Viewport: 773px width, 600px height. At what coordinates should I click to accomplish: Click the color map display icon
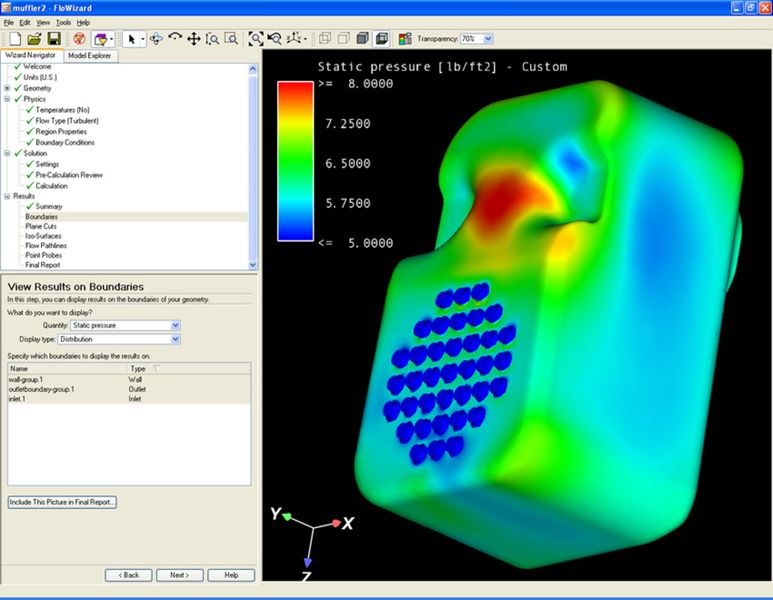click(405, 39)
